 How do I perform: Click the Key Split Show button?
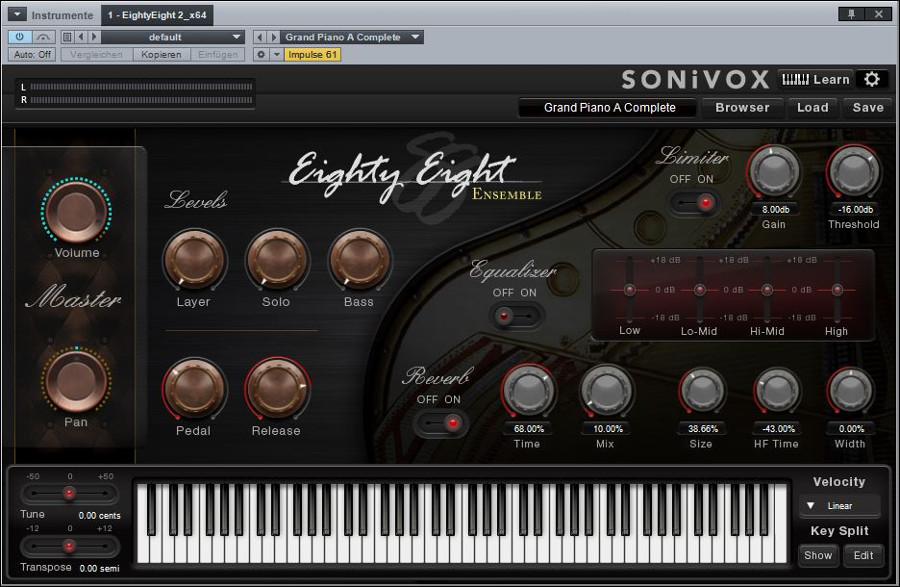coord(818,555)
